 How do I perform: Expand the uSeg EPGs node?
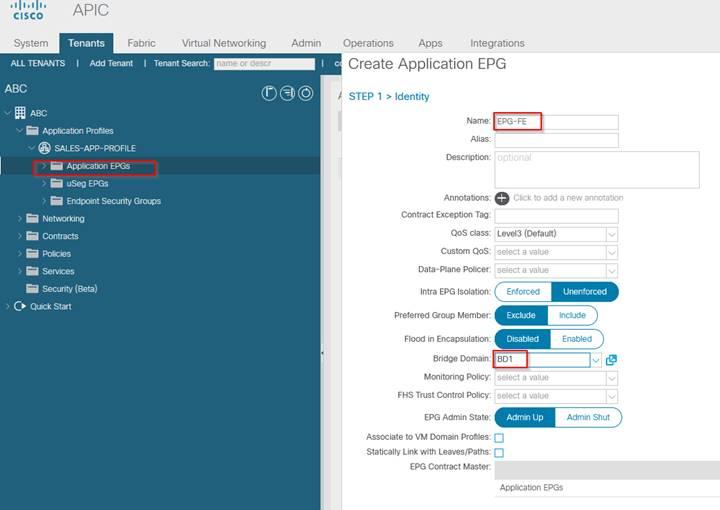point(44,183)
